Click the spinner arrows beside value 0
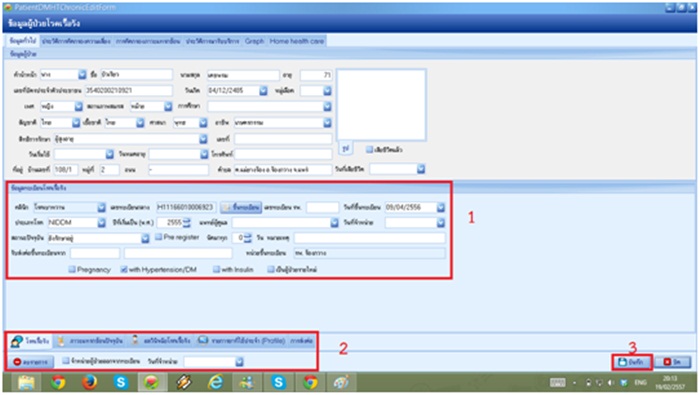 pos(248,238)
